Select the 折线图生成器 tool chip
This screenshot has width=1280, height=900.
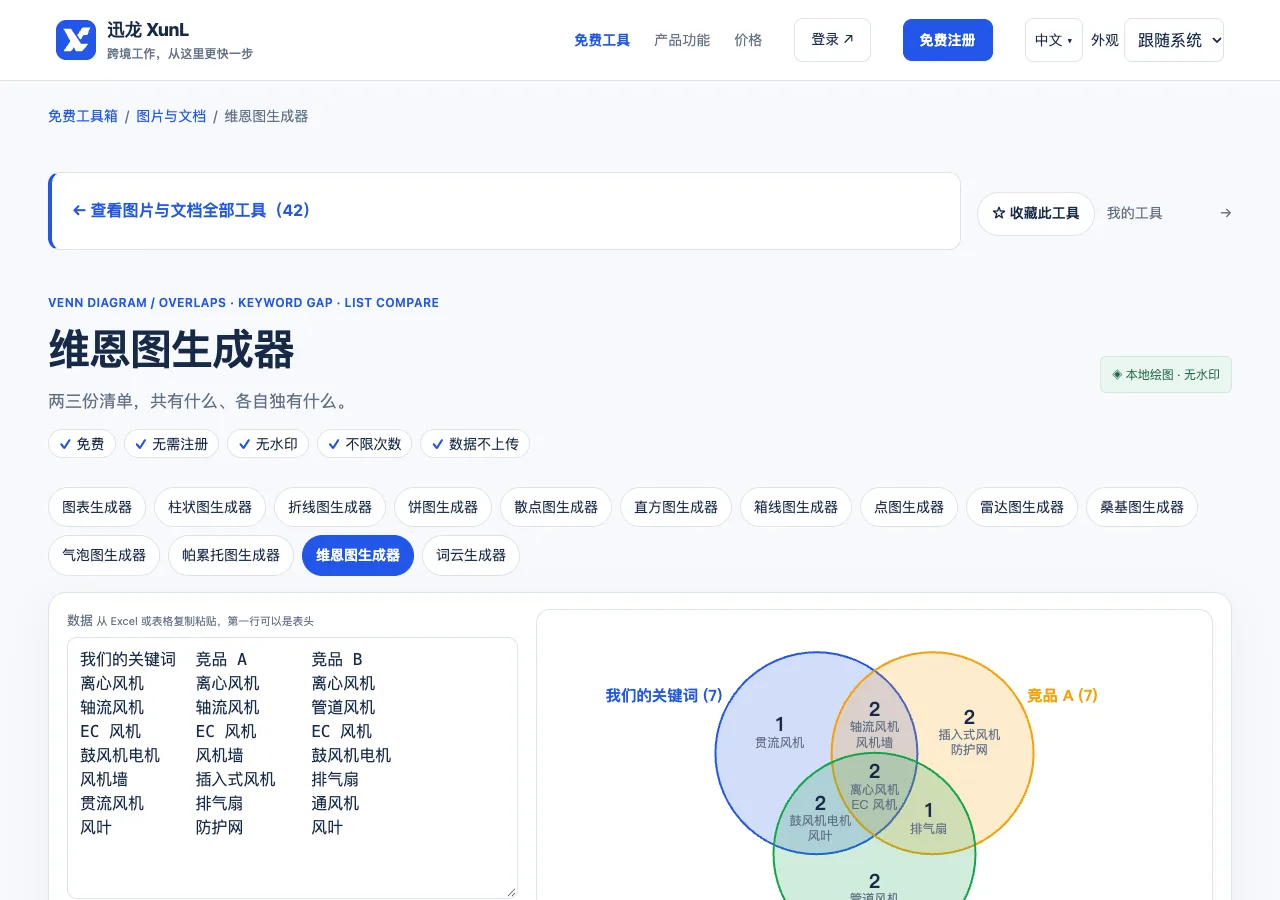330,507
